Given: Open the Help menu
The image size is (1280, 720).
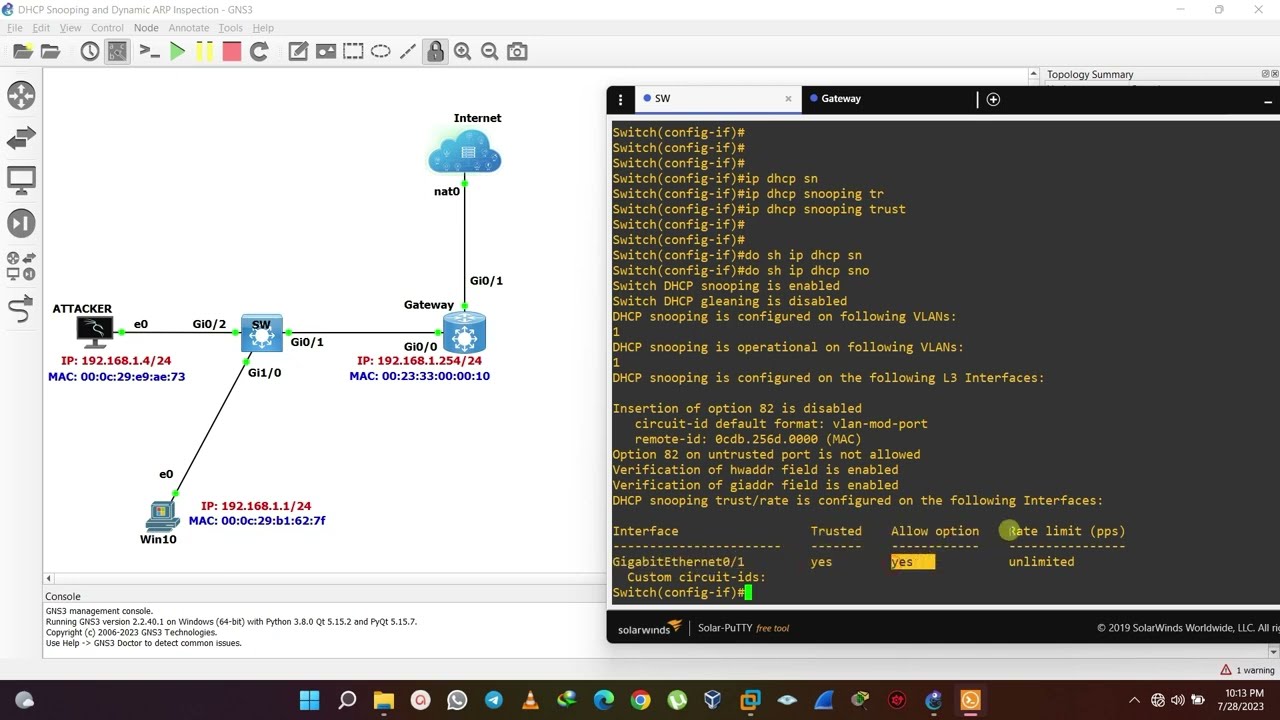Looking at the screenshot, I should click(x=263, y=28).
